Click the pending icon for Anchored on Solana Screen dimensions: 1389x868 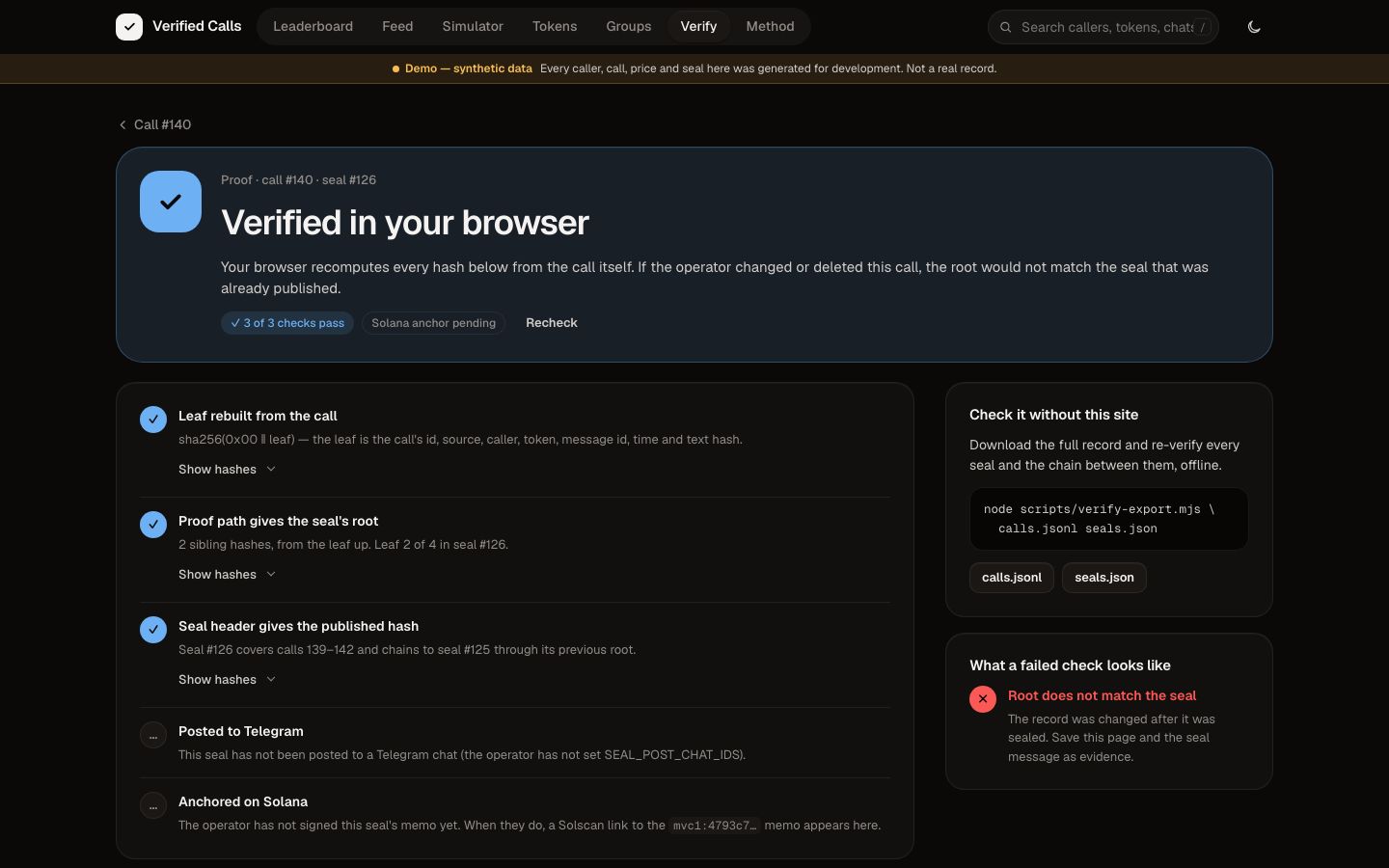(x=153, y=805)
